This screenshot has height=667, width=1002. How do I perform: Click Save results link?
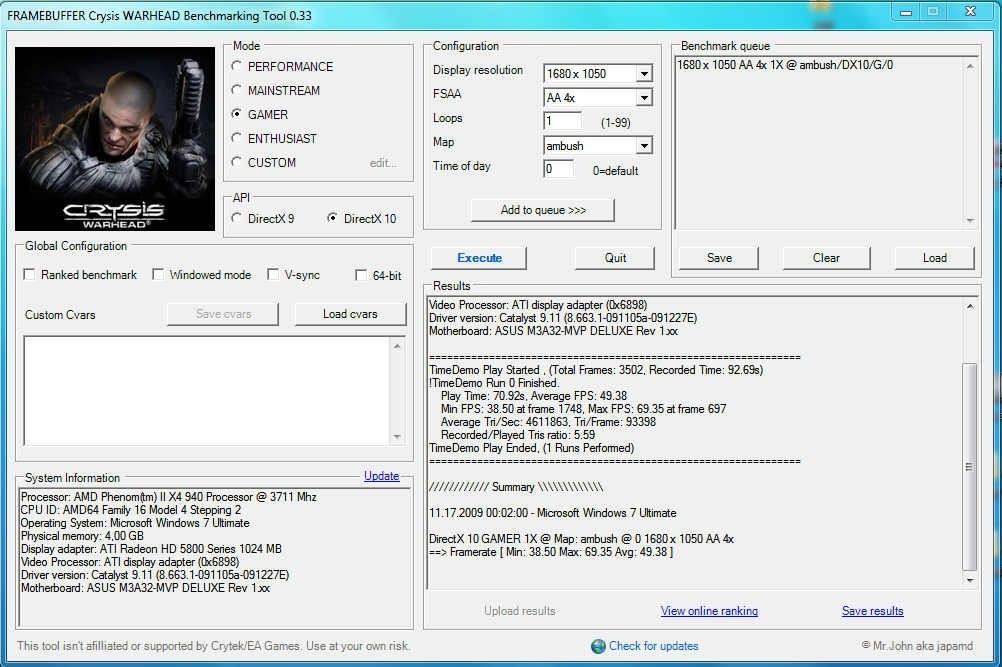pos(872,611)
